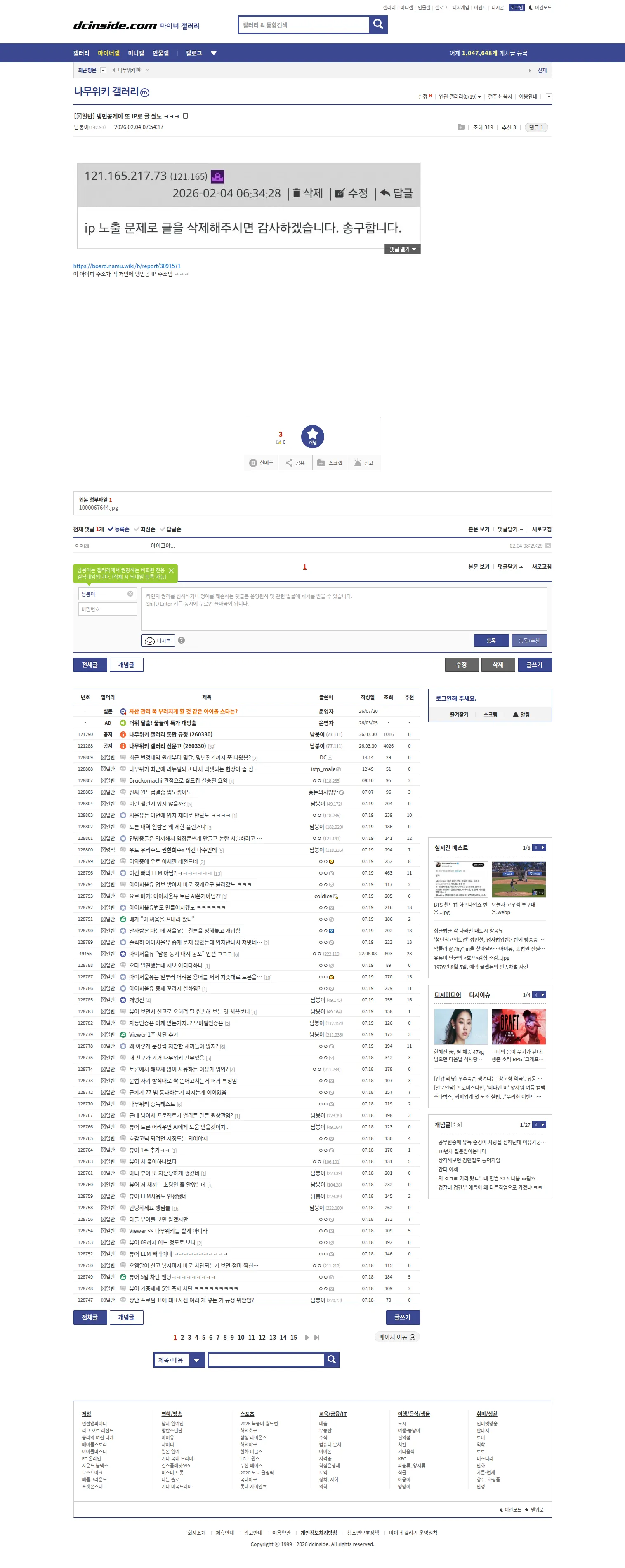Open the 마이너갤 navigation tab

pyautogui.click(x=108, y=53)
